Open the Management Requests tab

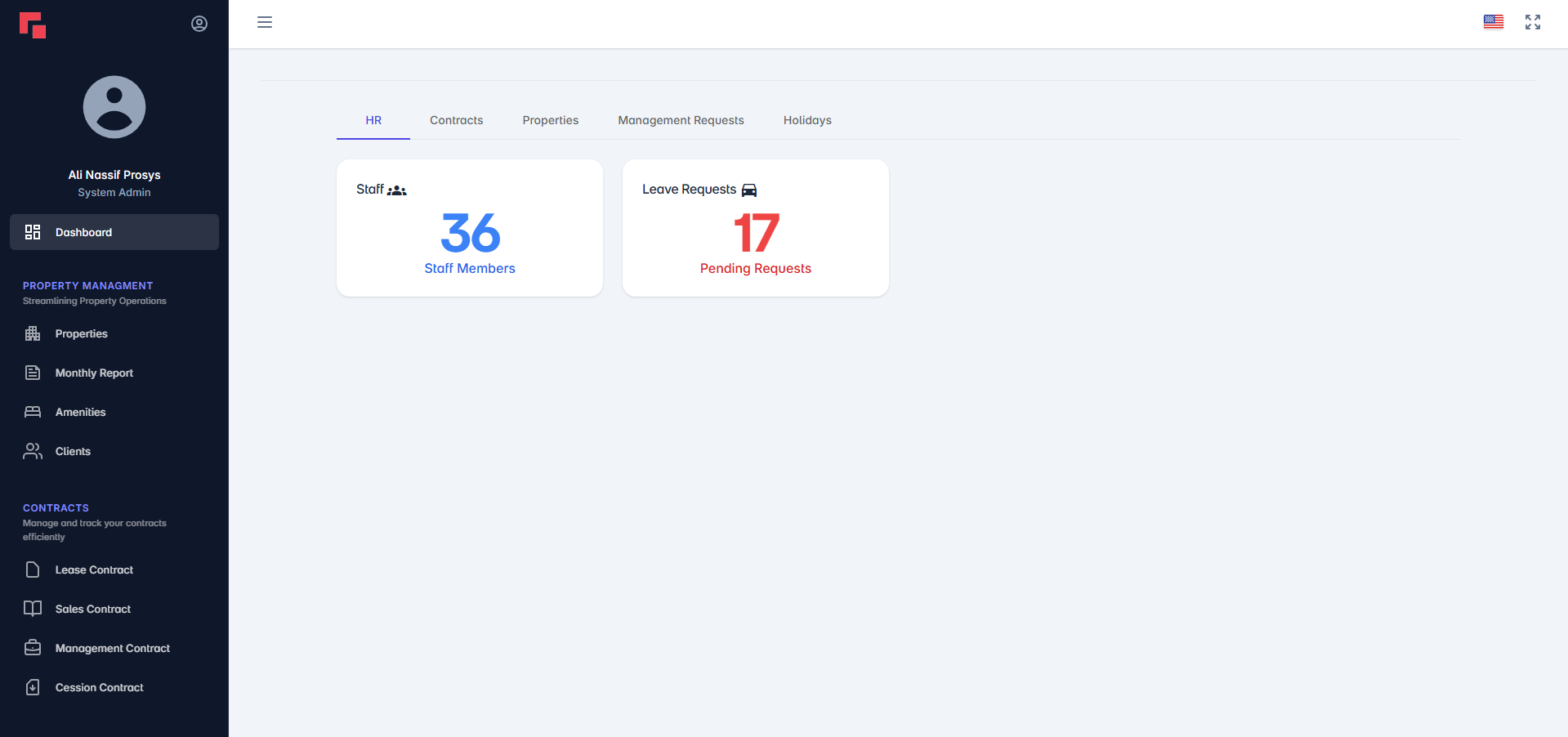[x=681, y=120]
